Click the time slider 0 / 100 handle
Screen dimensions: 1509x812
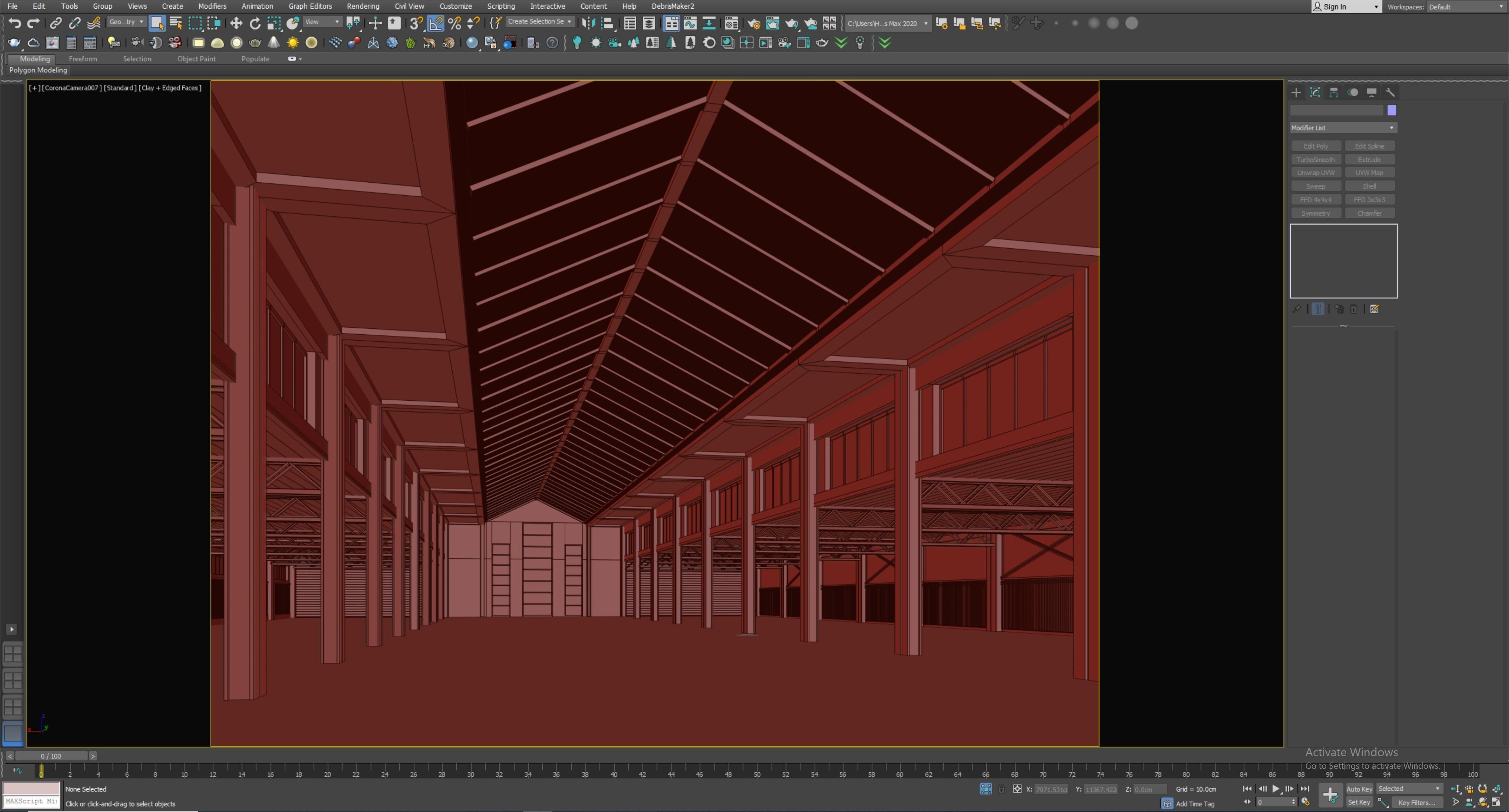51,756
